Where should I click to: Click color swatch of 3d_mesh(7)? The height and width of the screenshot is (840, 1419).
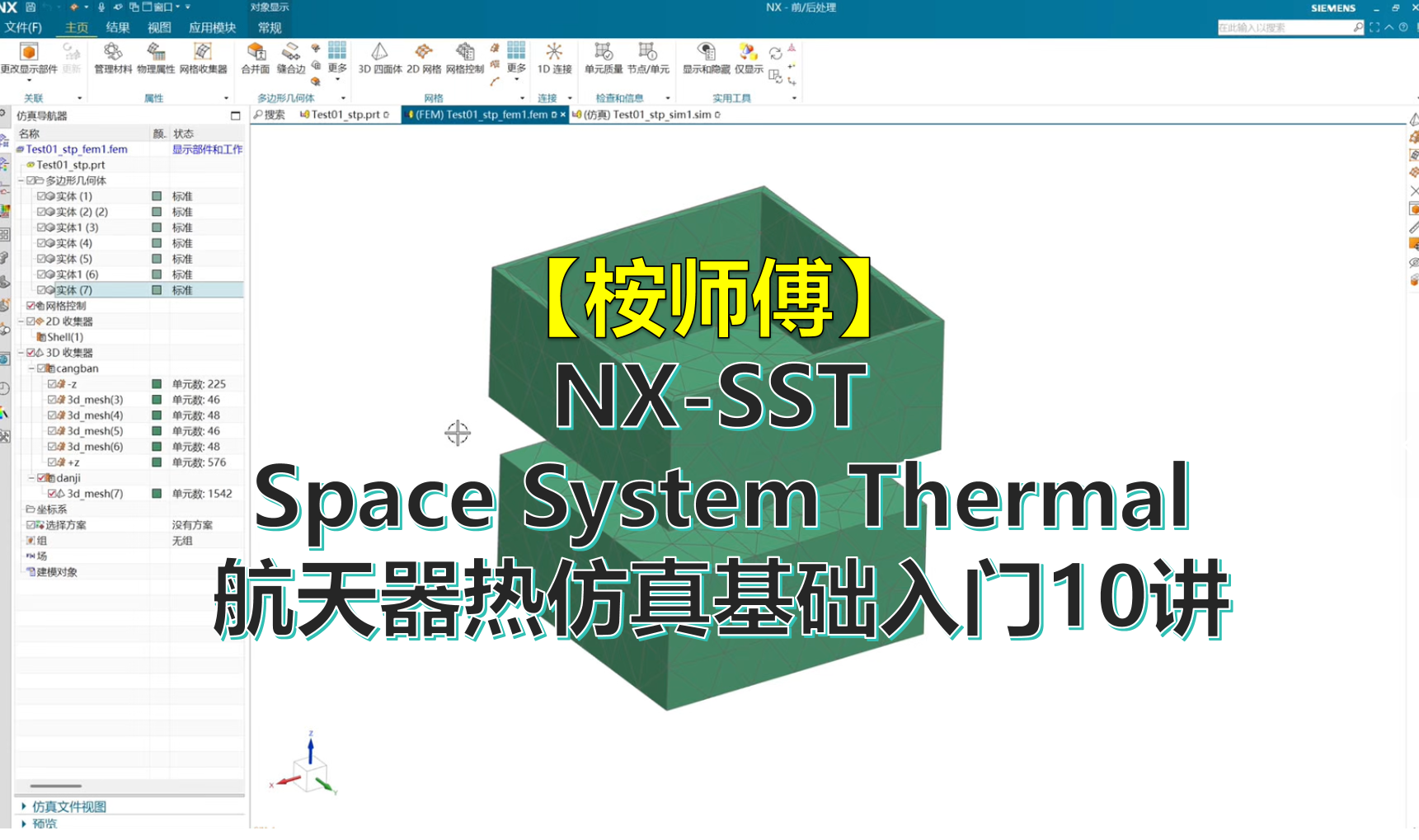[x=157, y=494]
